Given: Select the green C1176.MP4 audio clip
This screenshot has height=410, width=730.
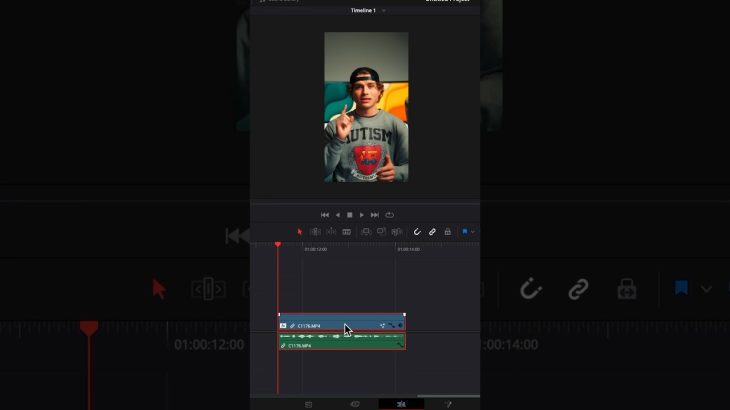Looking at the screenshot, I should [x=342, y=342].
